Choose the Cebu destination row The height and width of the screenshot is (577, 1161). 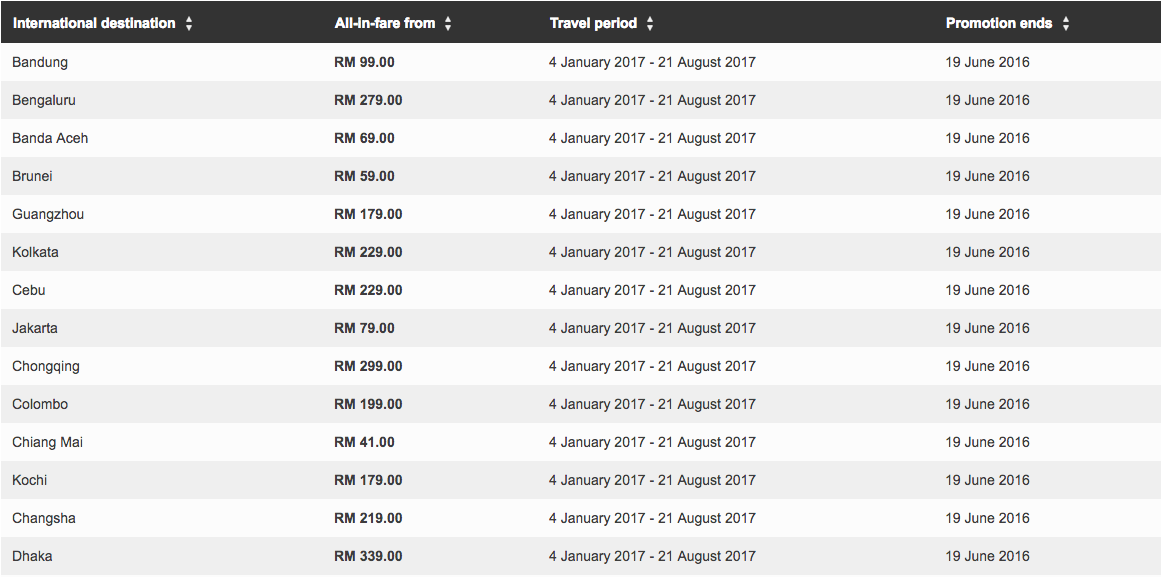coord(29,290)
